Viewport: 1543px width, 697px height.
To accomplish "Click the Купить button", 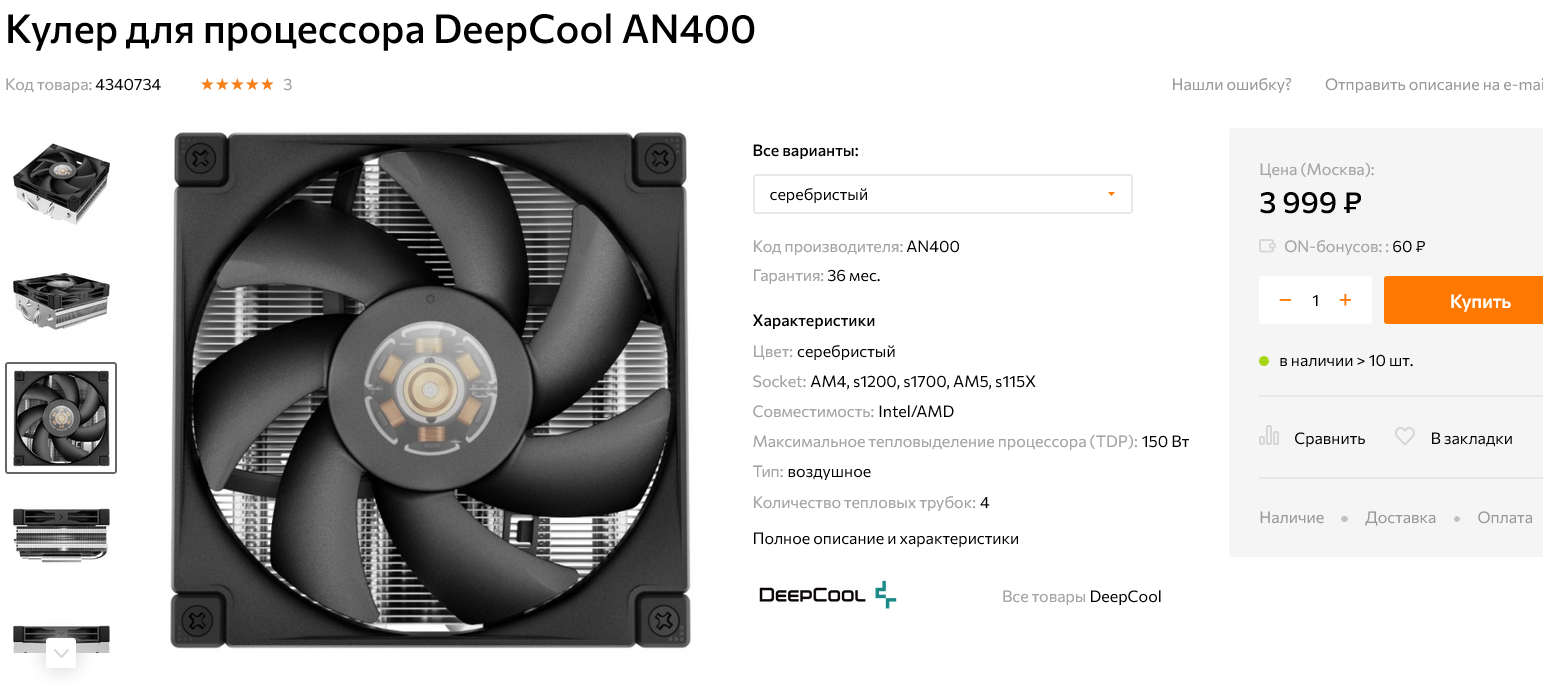I will coord(1464,300).
